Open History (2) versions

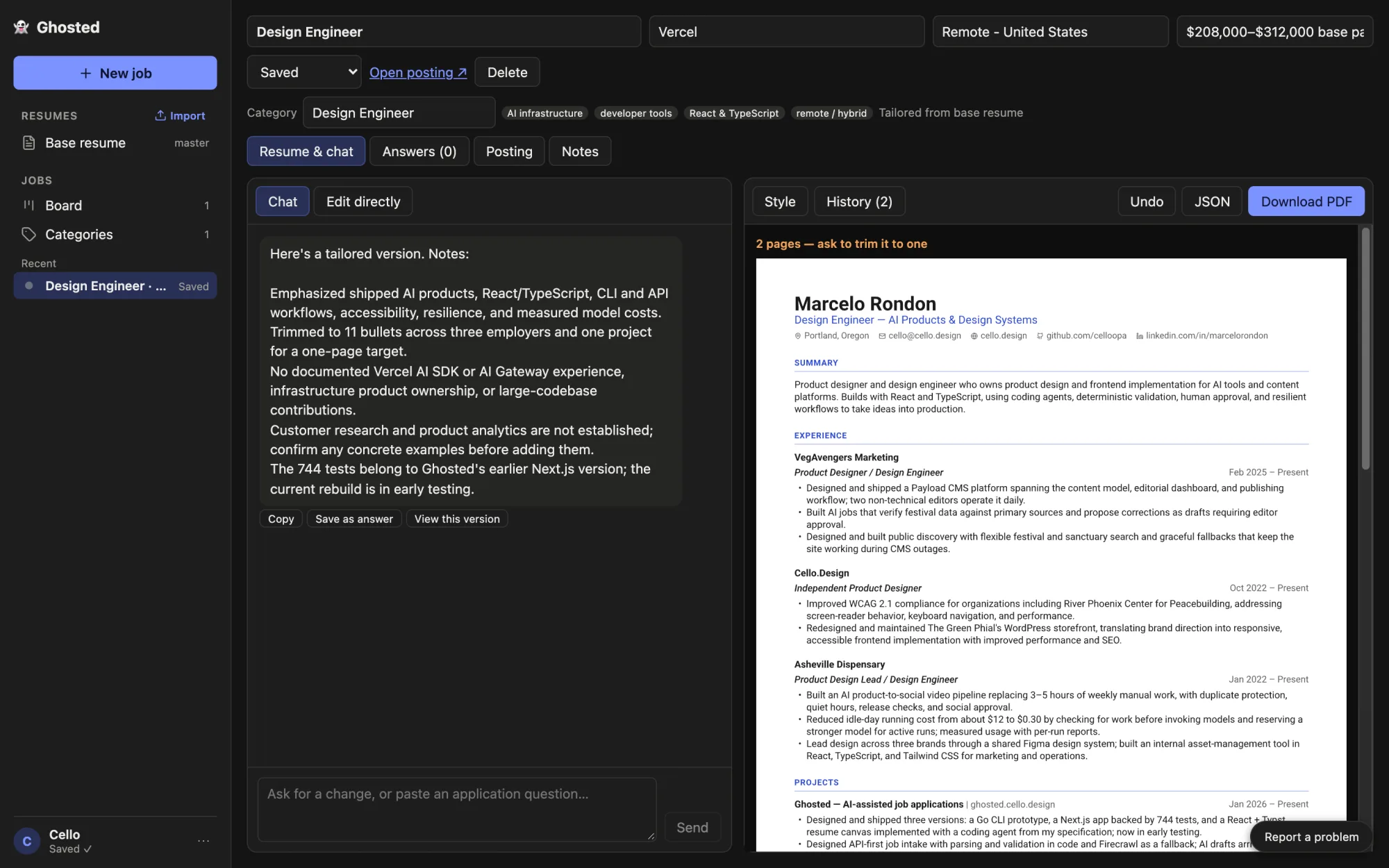point(859,201)
